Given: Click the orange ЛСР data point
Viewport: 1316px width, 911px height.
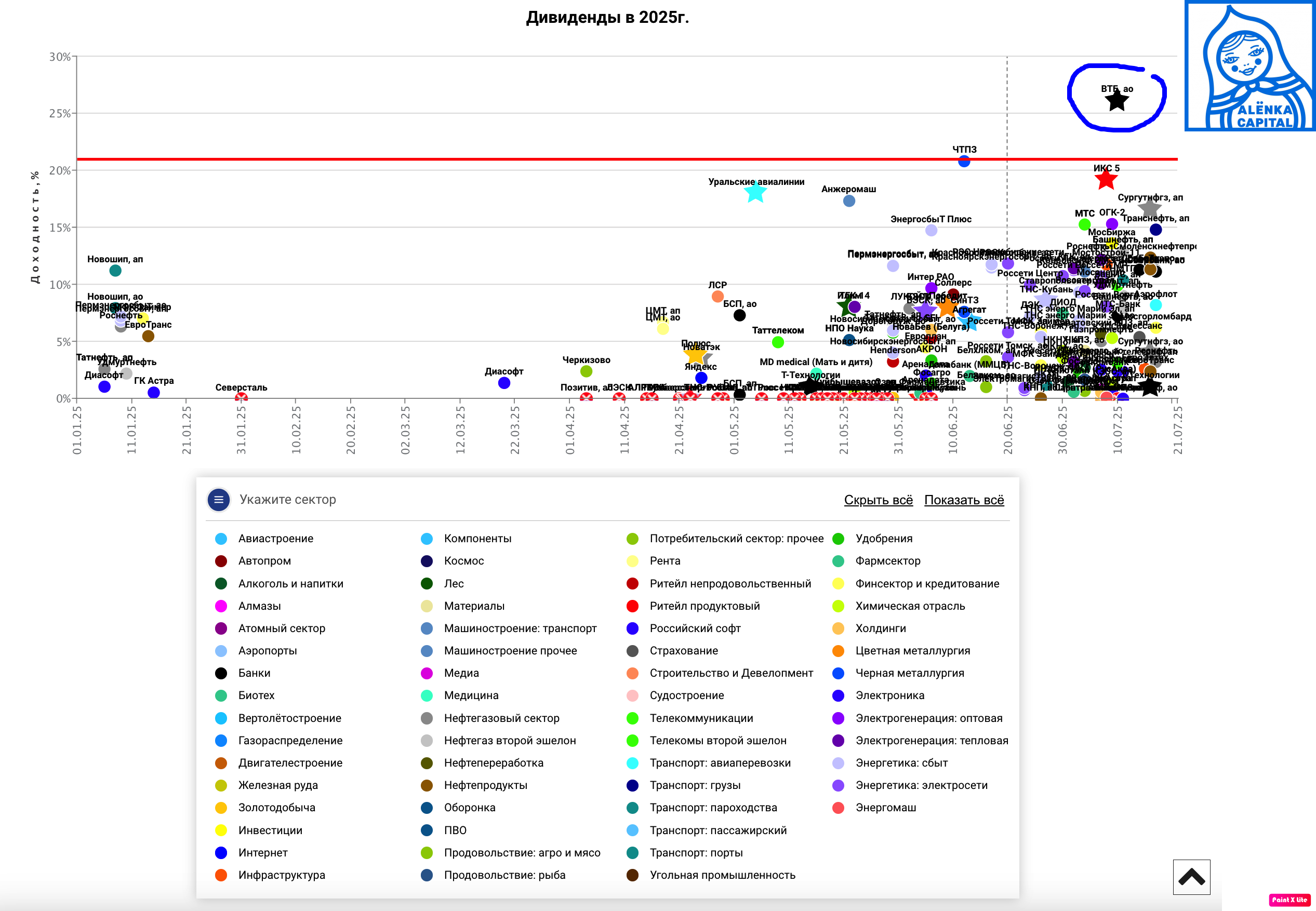Looking at the screenshot, I should [x=717, y=296].
